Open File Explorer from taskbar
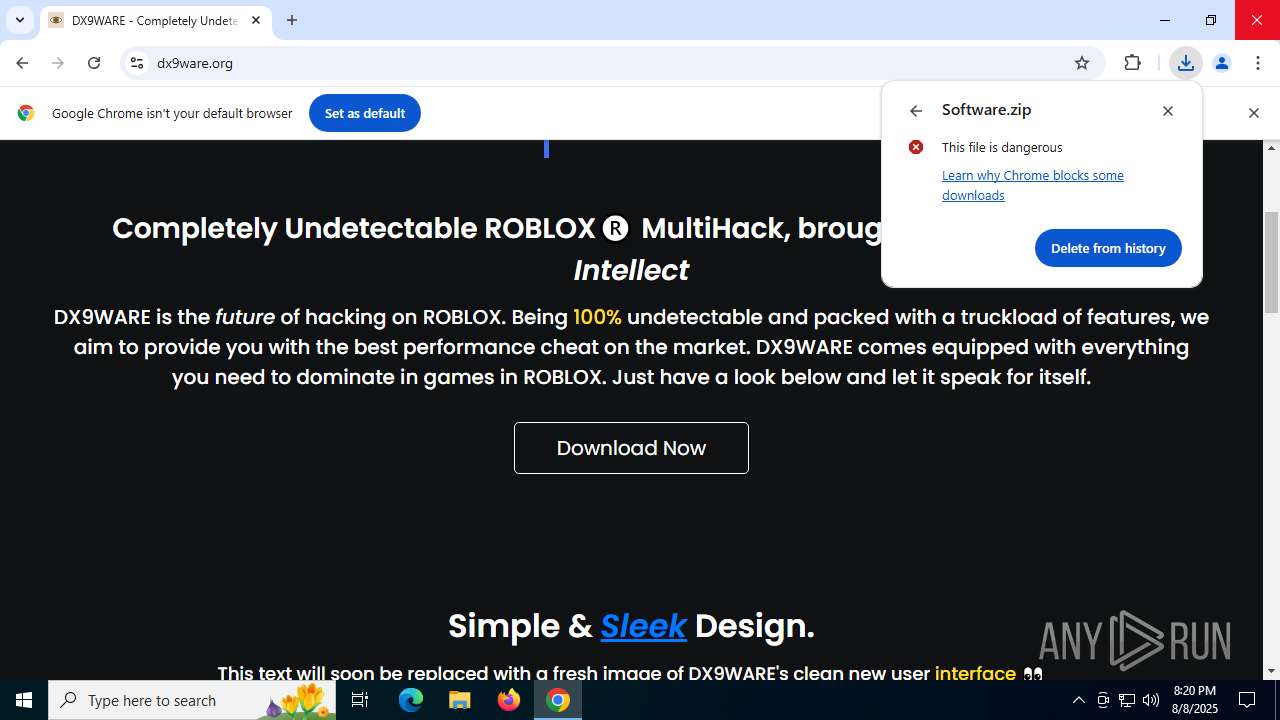This screenshot has height=720, width=1280. (x=460, y=700)
